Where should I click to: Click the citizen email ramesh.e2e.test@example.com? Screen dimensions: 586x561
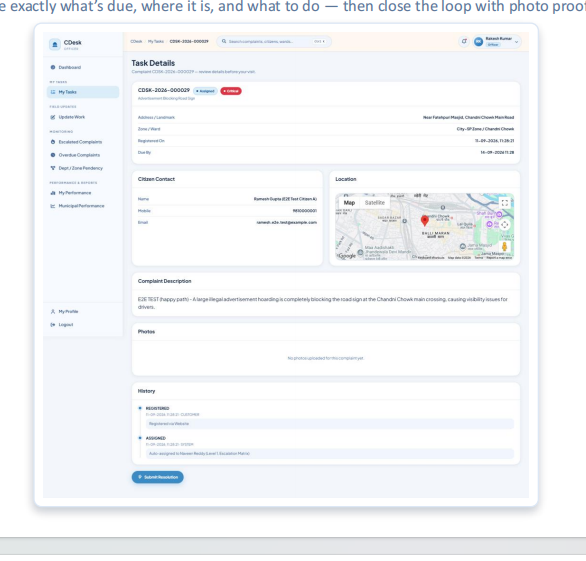(287, 222)
